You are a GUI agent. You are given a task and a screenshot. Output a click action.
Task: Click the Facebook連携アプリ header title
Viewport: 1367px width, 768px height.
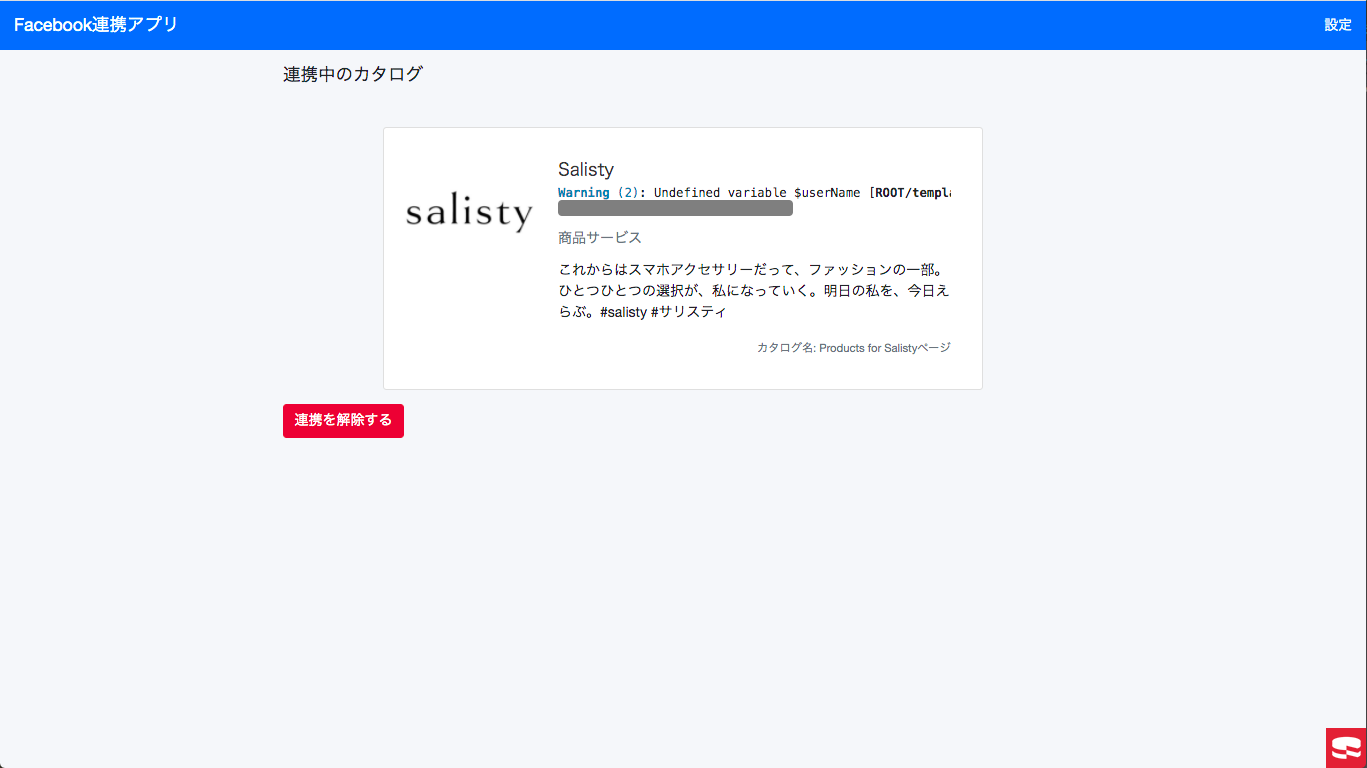pyautogui.click(x=96, y=25)
